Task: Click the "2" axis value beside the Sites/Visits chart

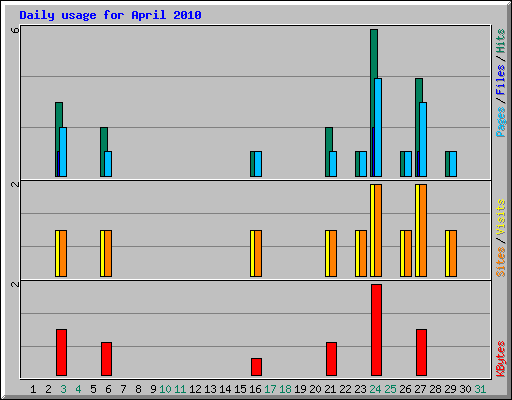Action: point(15,184)
